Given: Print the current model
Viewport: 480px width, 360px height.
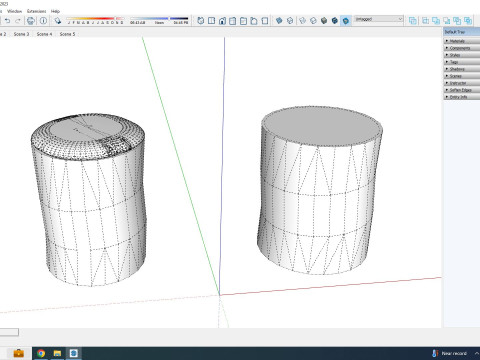Looking at the screenshot, I should [x=31, y=21].
